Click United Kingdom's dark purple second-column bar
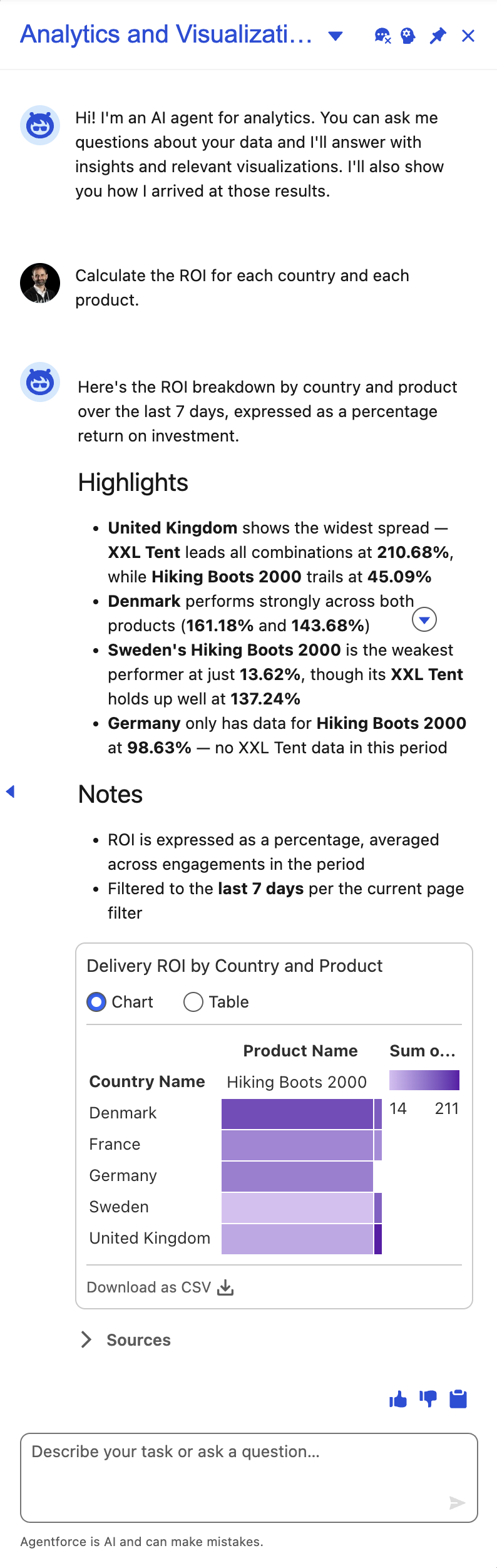Image resolution: width=497 pixels, height=1568 pixels. 378,1239
